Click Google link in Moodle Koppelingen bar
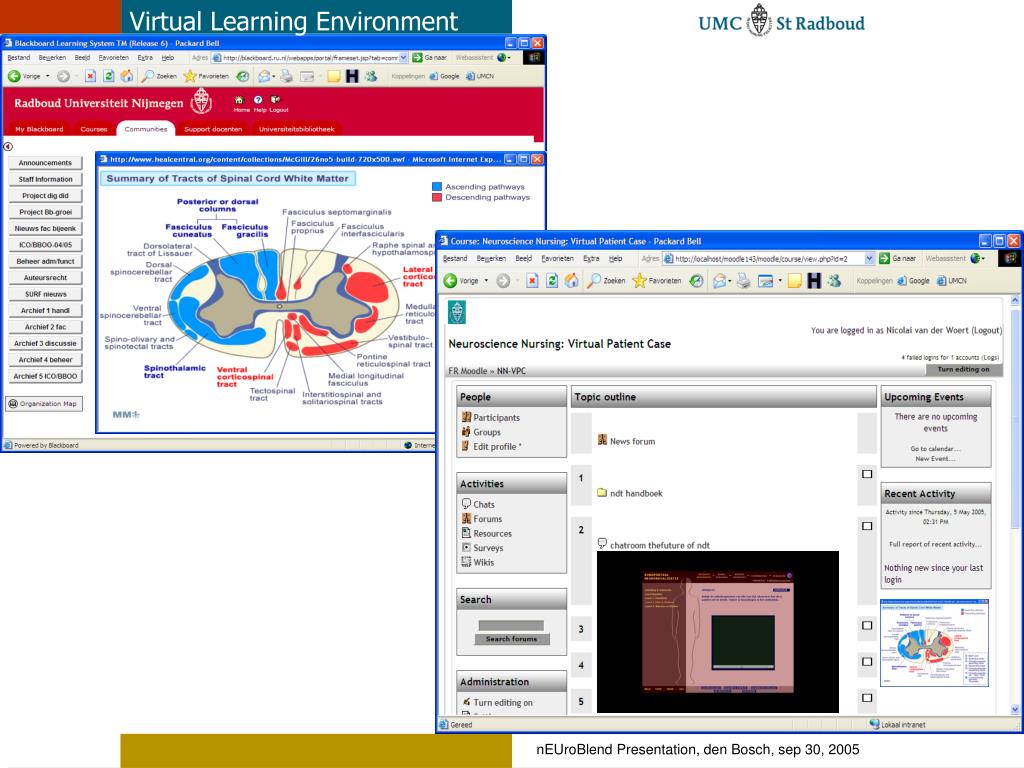1024x768 pixels. coord(913,281)
